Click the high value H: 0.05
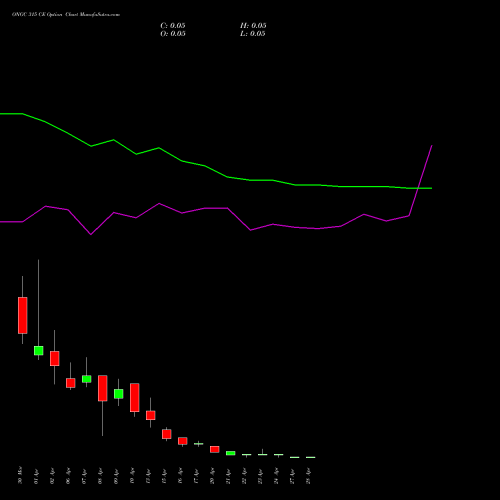 [253, 26]
